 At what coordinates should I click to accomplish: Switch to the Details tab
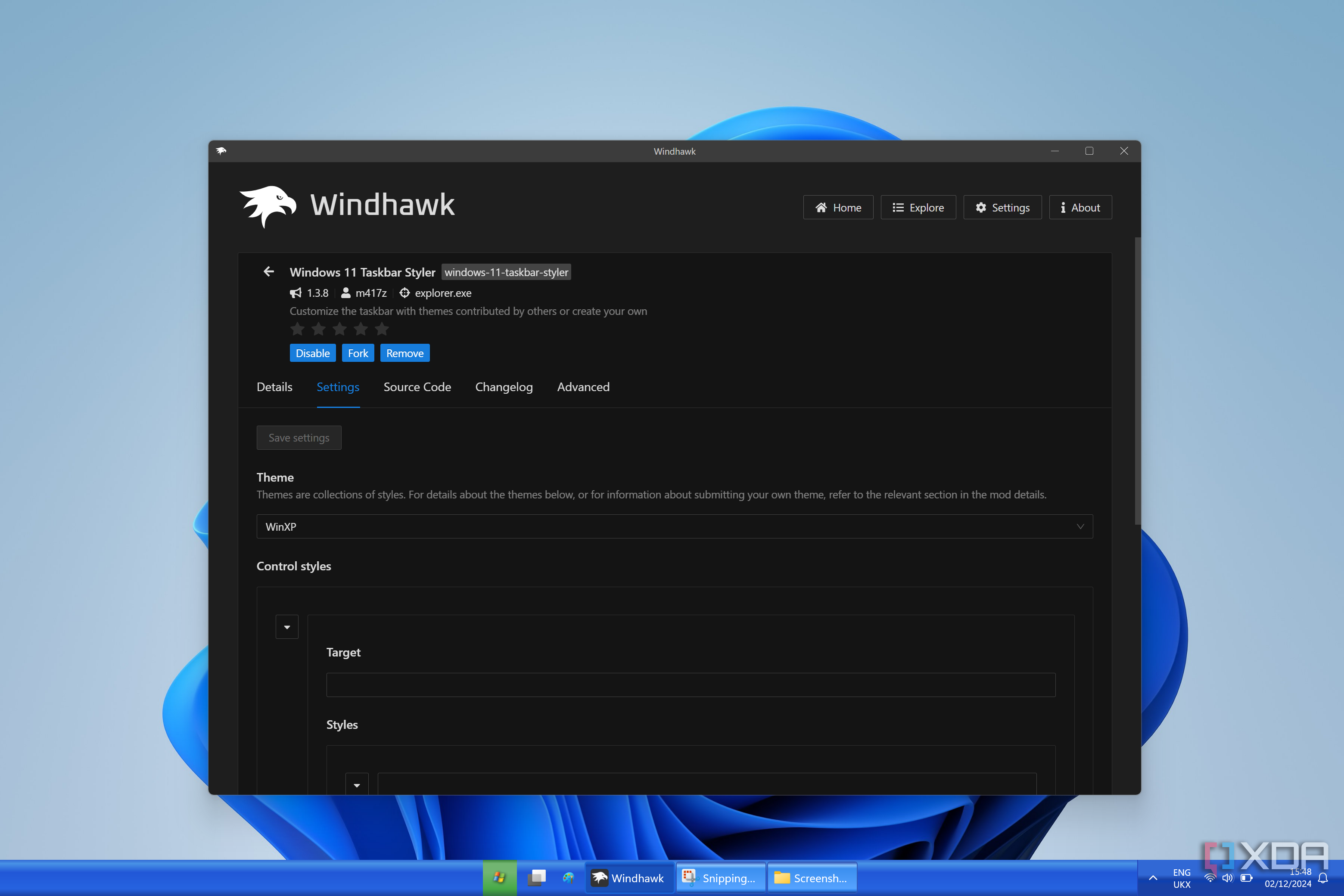click(274, 387)
